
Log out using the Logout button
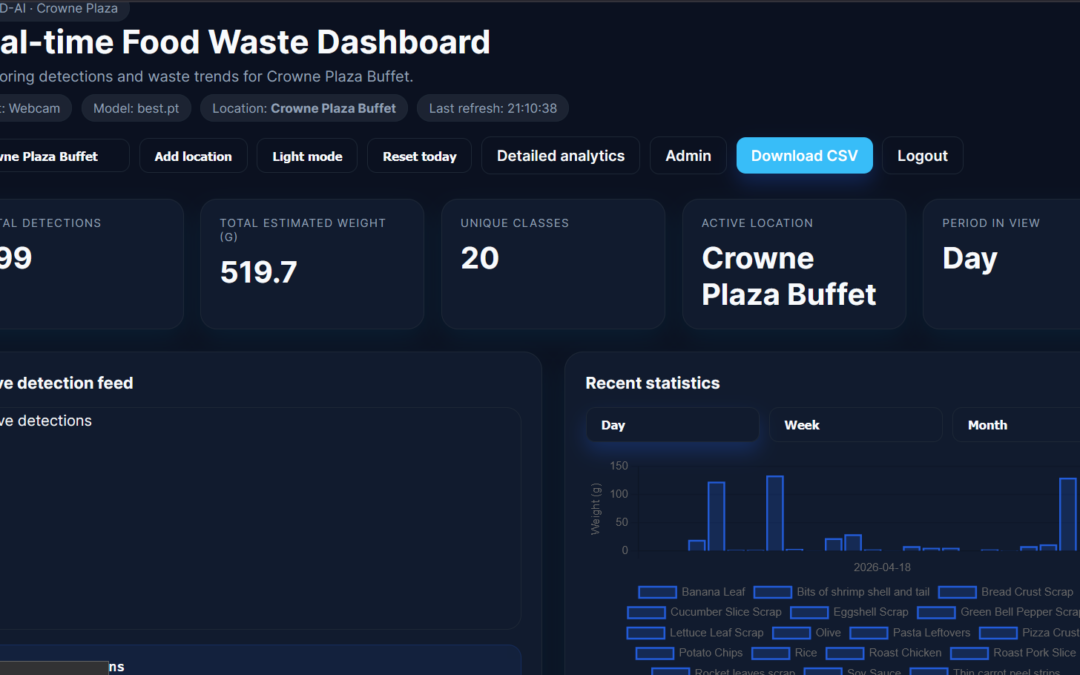click(922, 156)
